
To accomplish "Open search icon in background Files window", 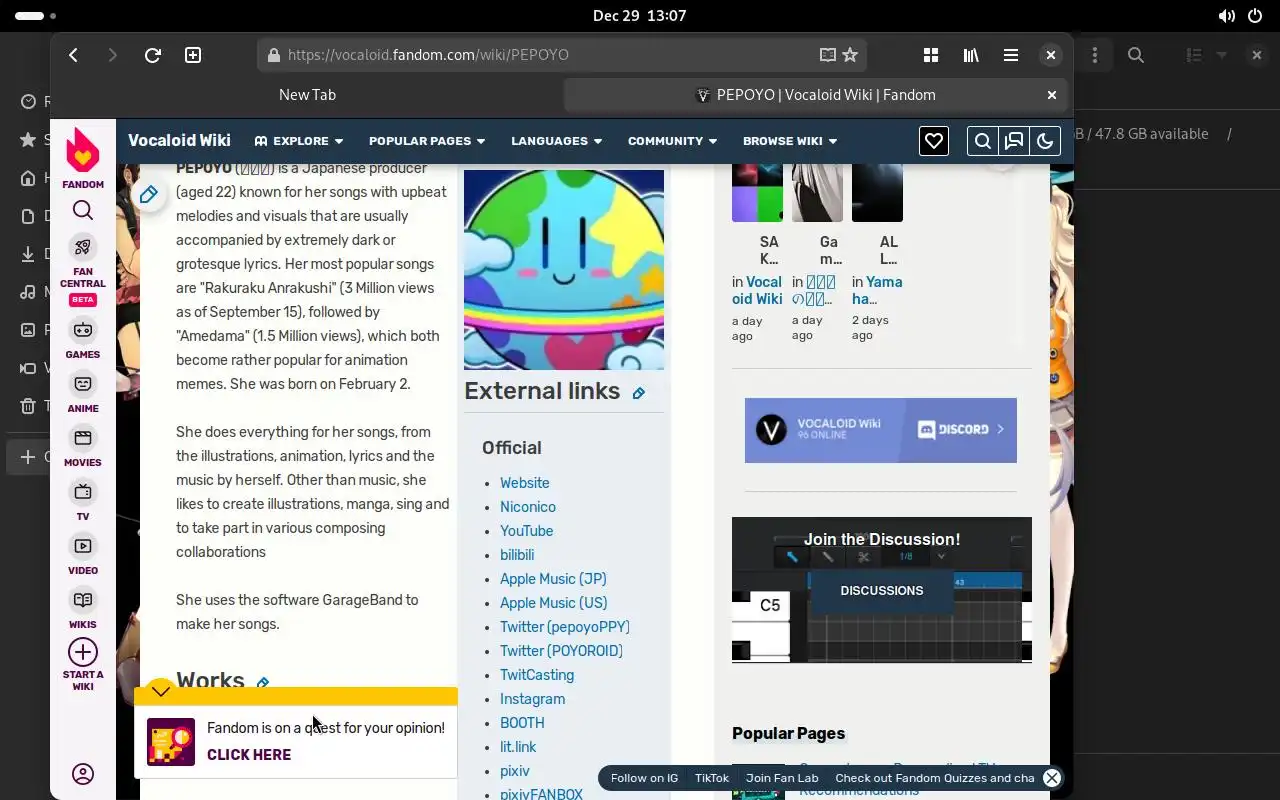I will [1136, 55].
